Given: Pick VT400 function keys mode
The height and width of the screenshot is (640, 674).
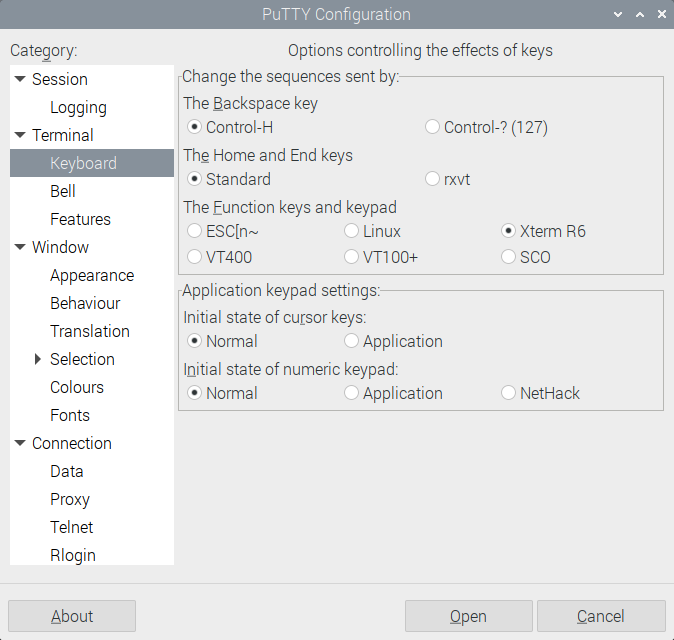Looking at the screenshot, I should tap(194, 257).
